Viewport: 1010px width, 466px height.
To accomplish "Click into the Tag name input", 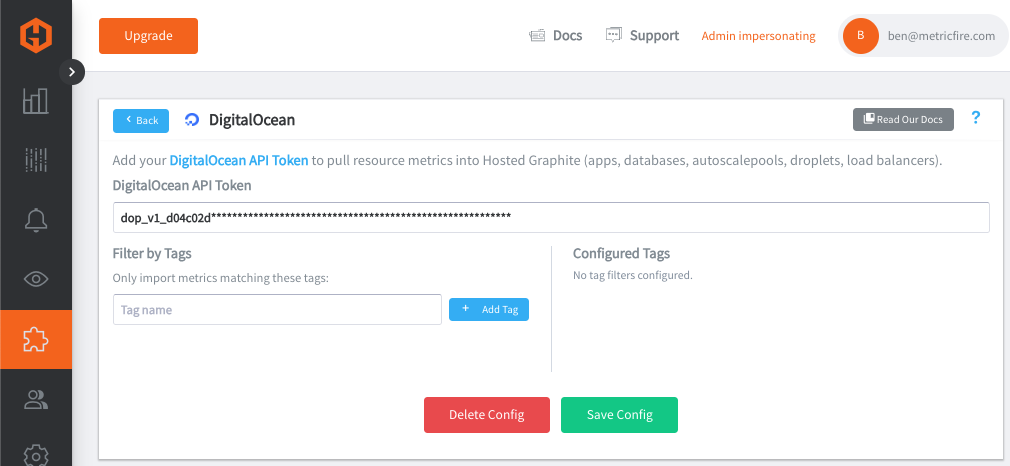I will point(277,309).
